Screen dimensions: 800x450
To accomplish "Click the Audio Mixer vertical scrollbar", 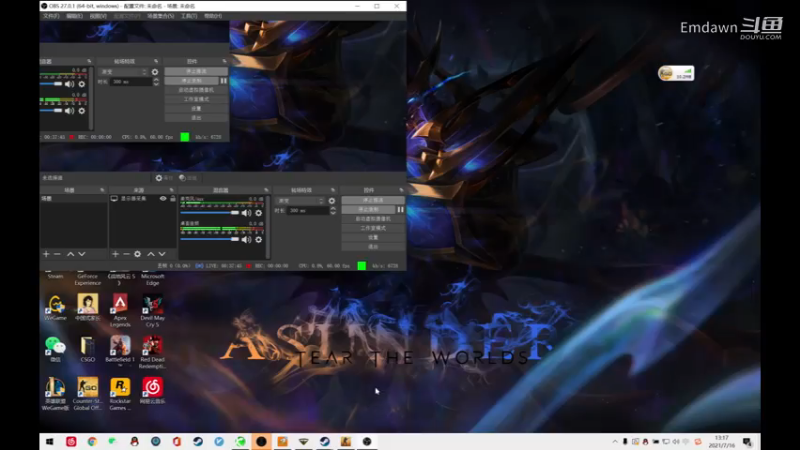I will 268,227.
